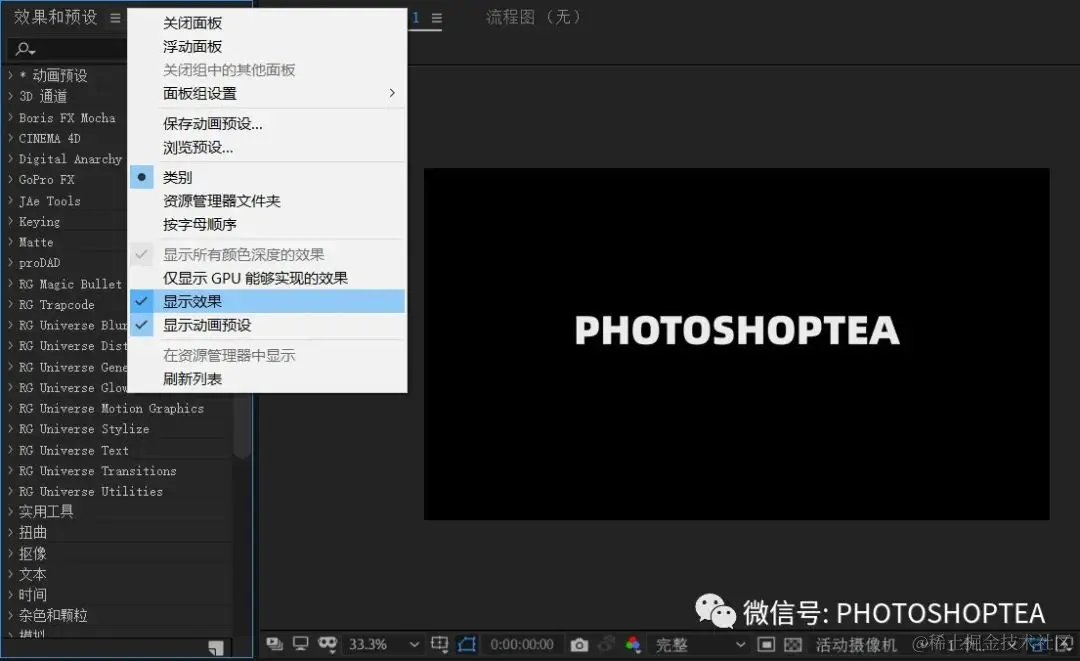This screenshot has width=1080, height=661.
Task: Select the 杂色和颗粒 category row
Action: 118,616
